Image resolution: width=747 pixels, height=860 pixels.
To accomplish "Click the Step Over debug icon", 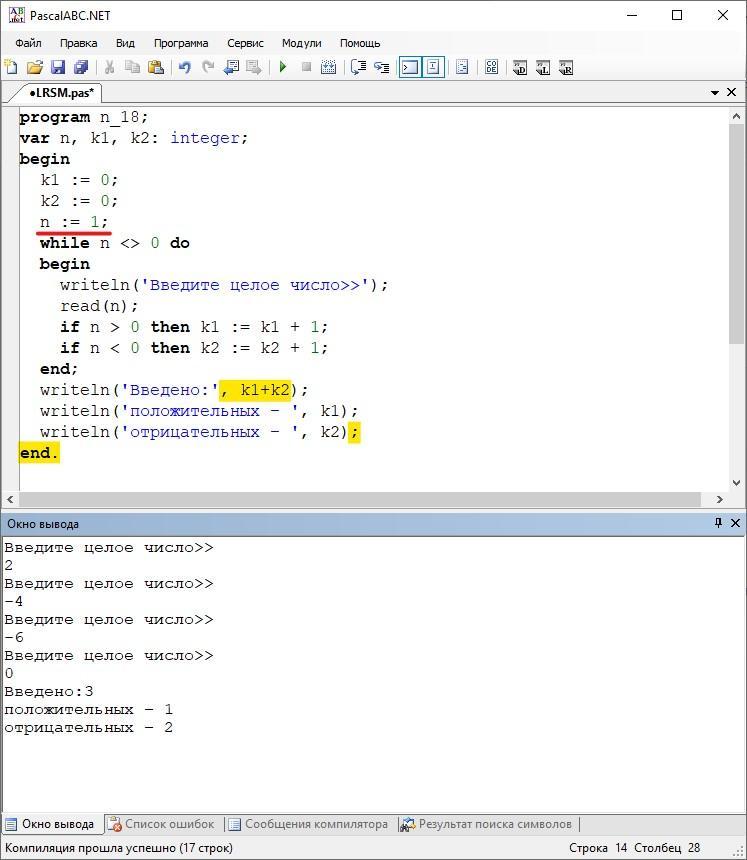I will tap(358, 67).
